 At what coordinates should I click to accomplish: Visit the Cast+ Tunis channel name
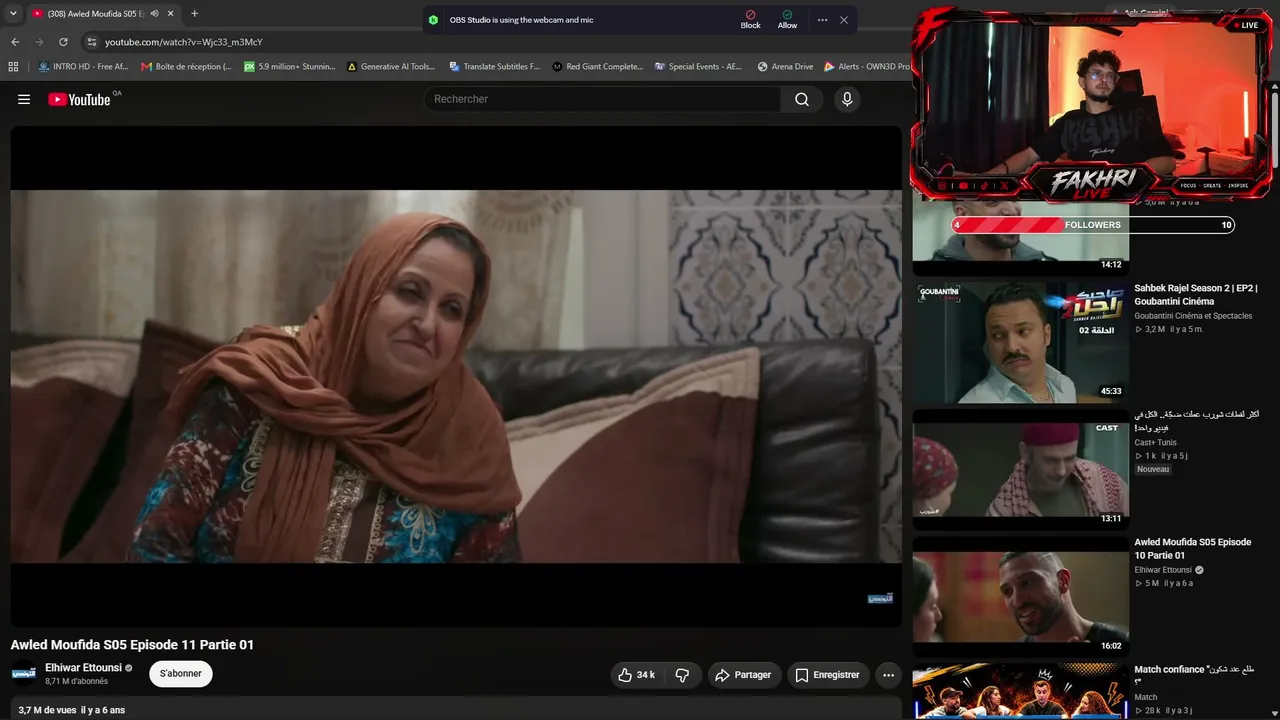tap(1155, 443)
